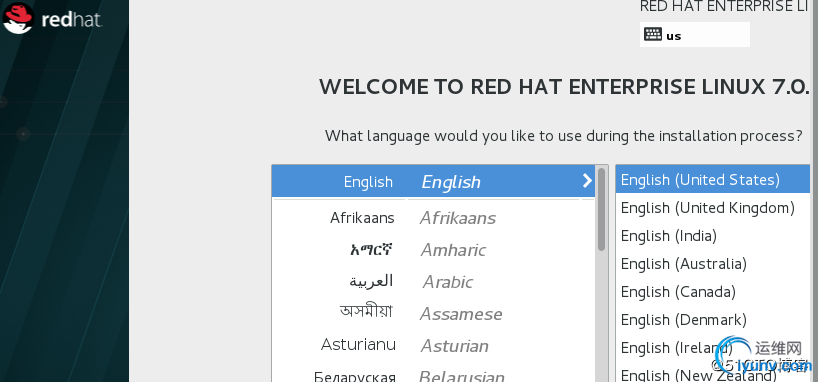Choose English (United Kingdom) locale
This screenshot has width=818, height=382.
(x=713, y=208)
